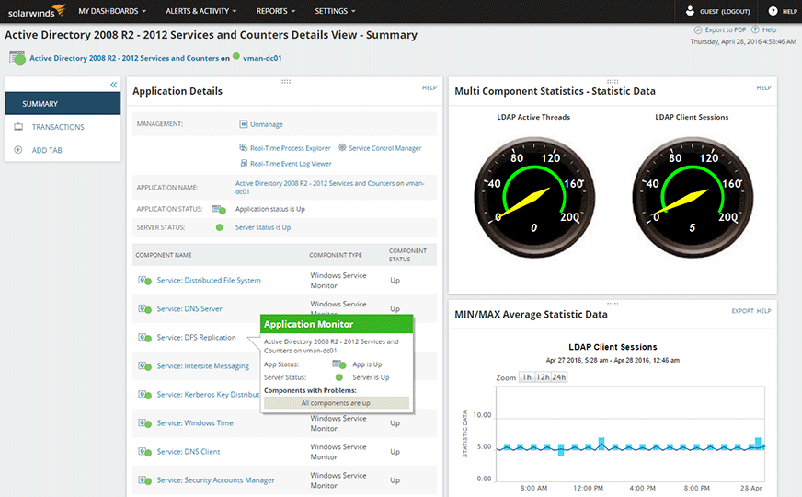This screenshot has width=802, height=497.
Task: Click the green Server Status dot
Action: [x=219, y=228]
